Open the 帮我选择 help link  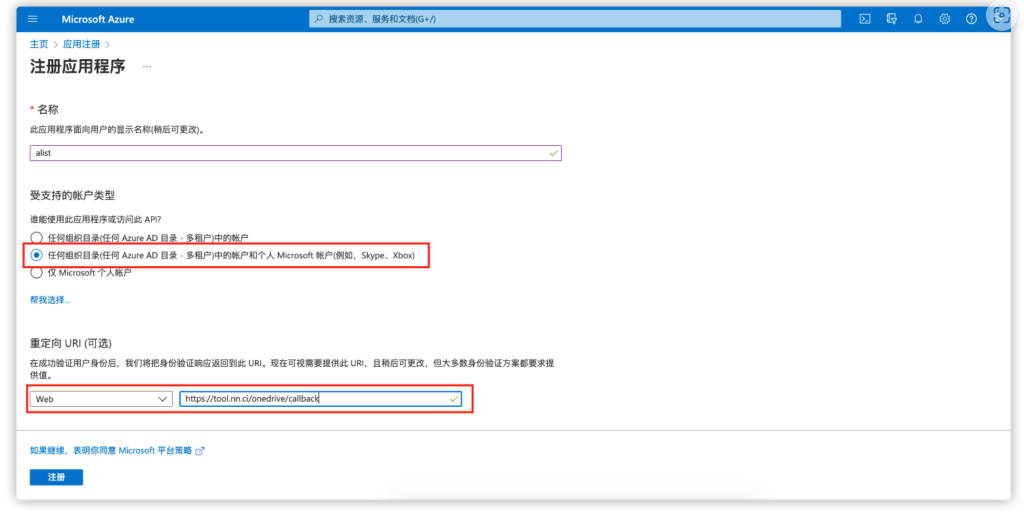[x=50, y=300]
